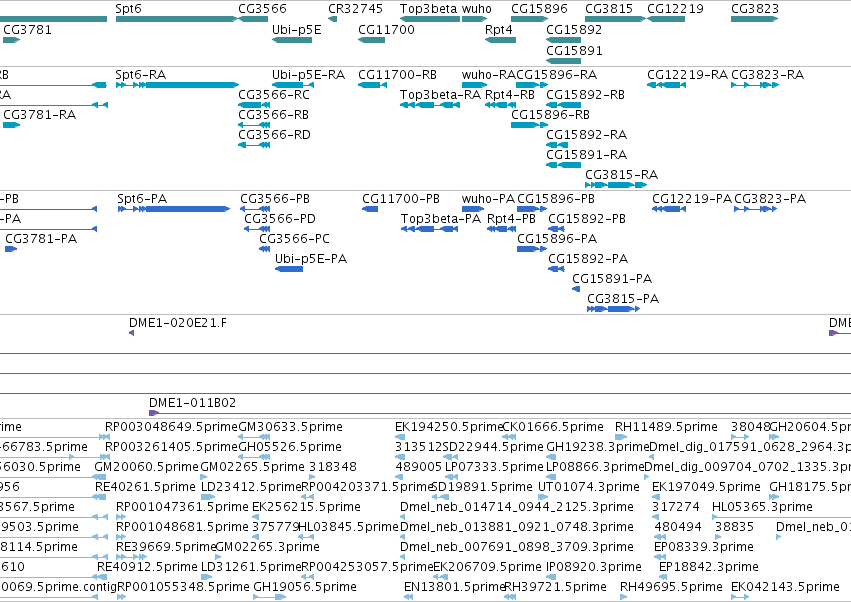Select the CG15891 gene label
This screenshot has height=602, width=851.
tap(574, 50)
